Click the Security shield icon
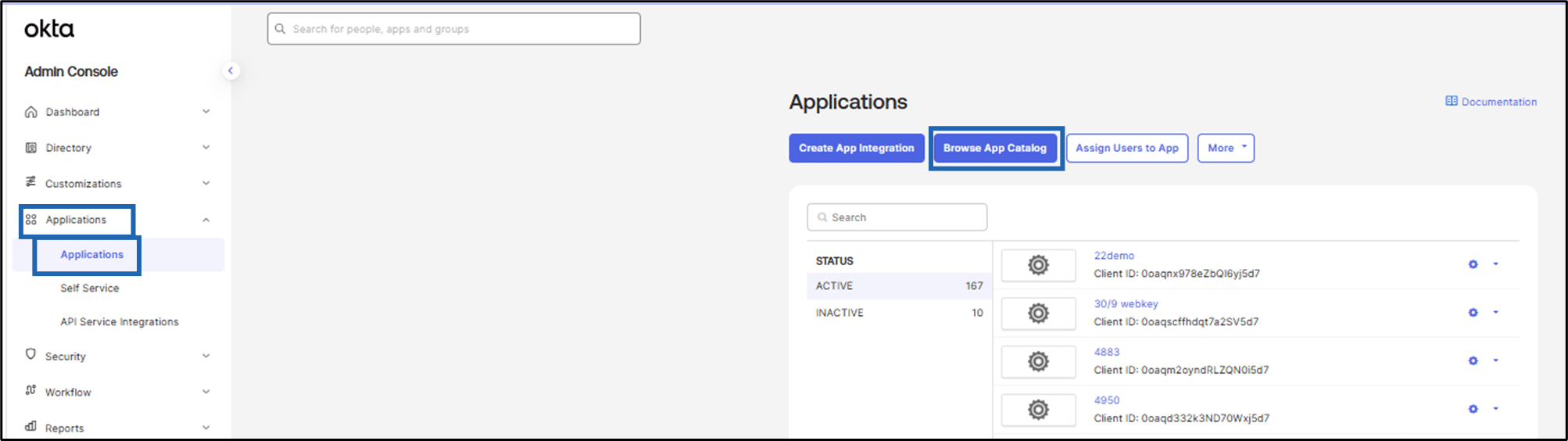The width and height of the screenshot is (1568, 441). [x=31, y=354]
